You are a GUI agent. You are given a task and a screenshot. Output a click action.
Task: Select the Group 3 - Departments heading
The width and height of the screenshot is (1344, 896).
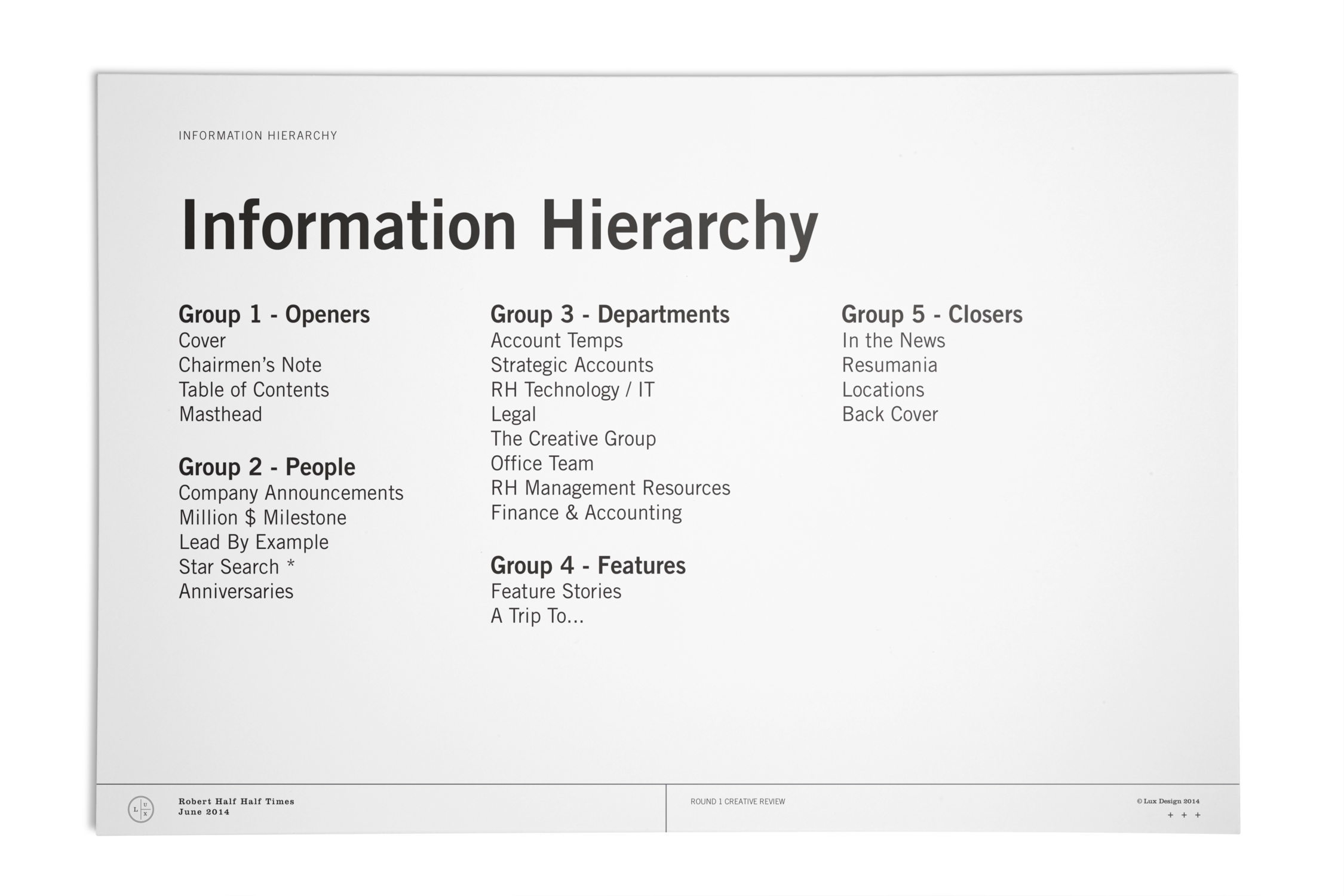(610, 315)
